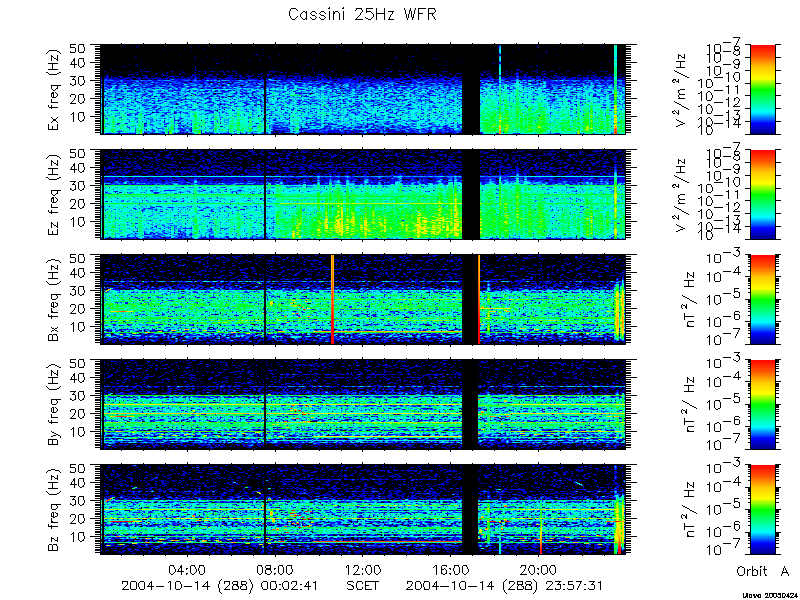Screen dimensions: 800x600
Task: Click the '08:00' time axis label
Action: (x=276, y=569)
